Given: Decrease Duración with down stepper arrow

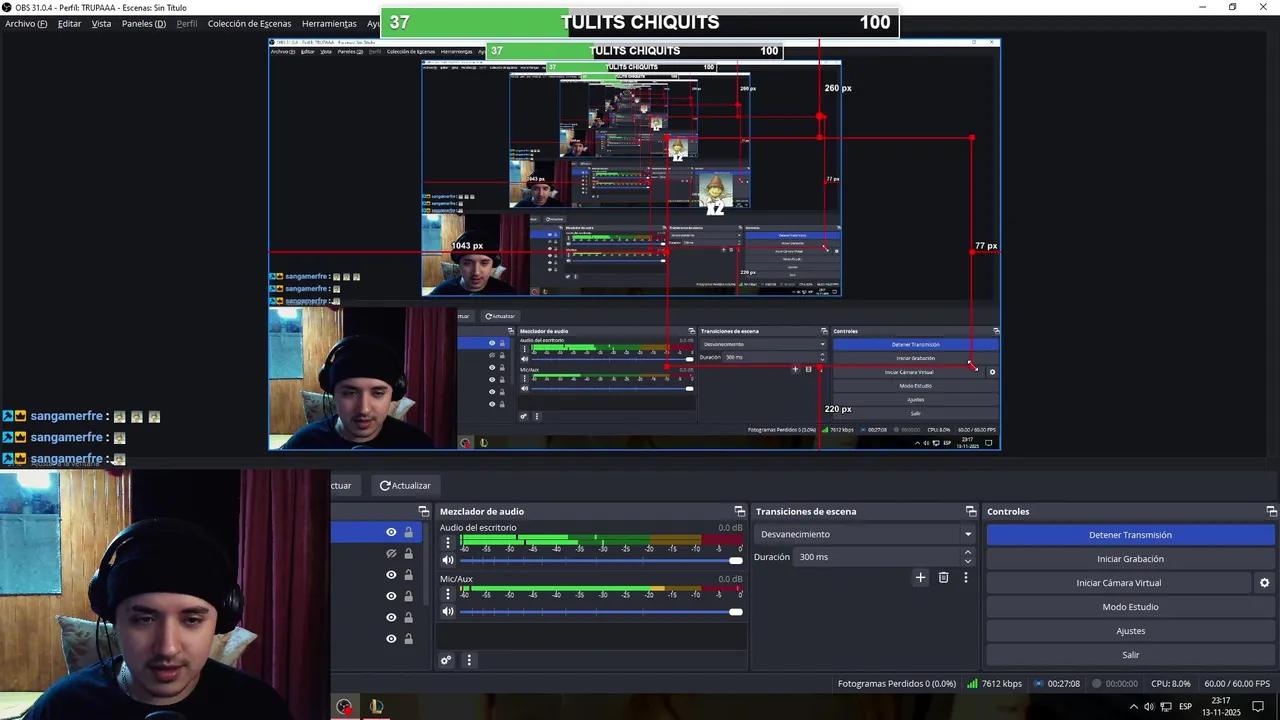Looking at the screenshot, I should [x=968, y=560].
